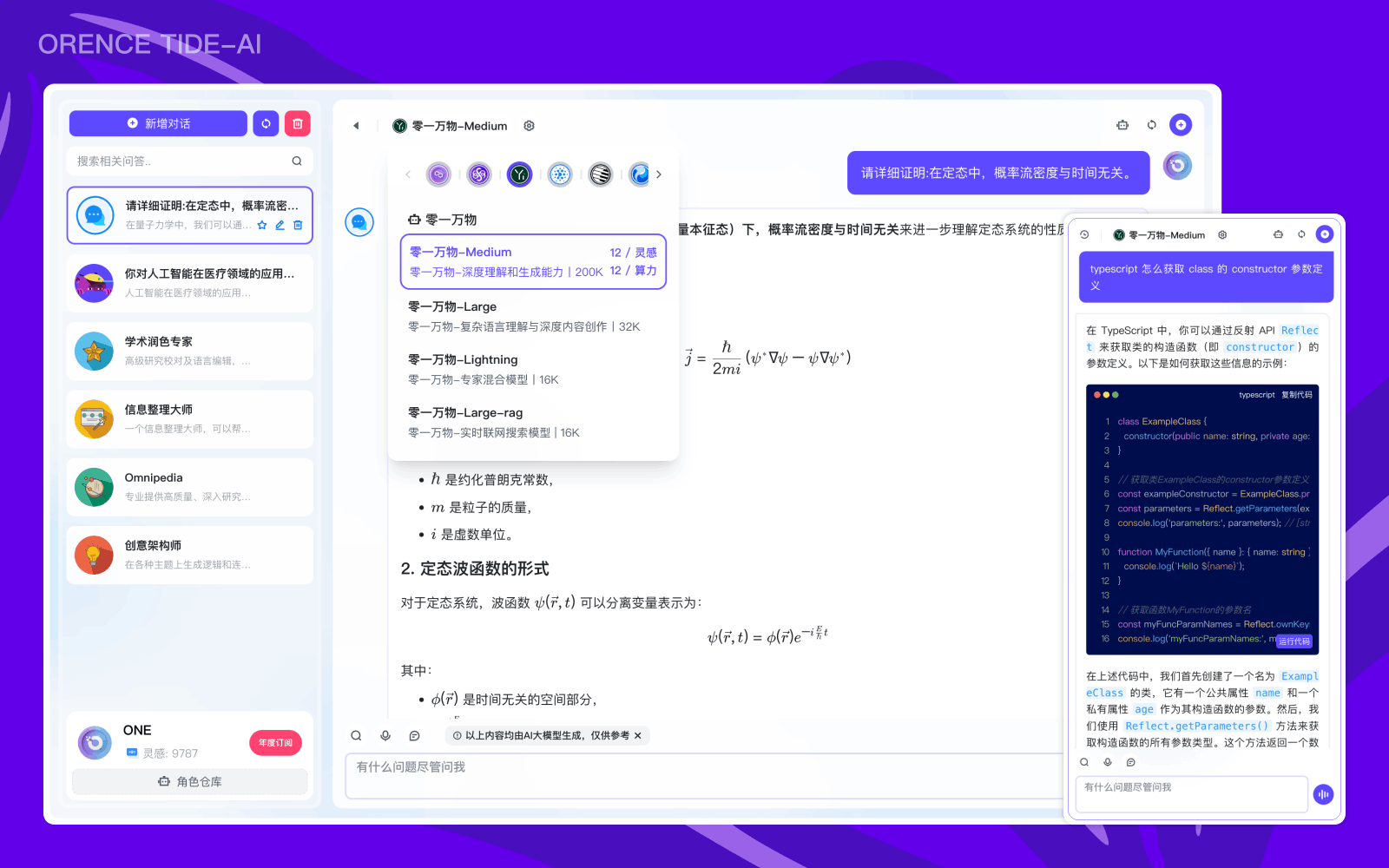This screenshot has height=868, width=1389.
Task: Click the user avatar beside the purple question bubble
Action: [1177, 165]
